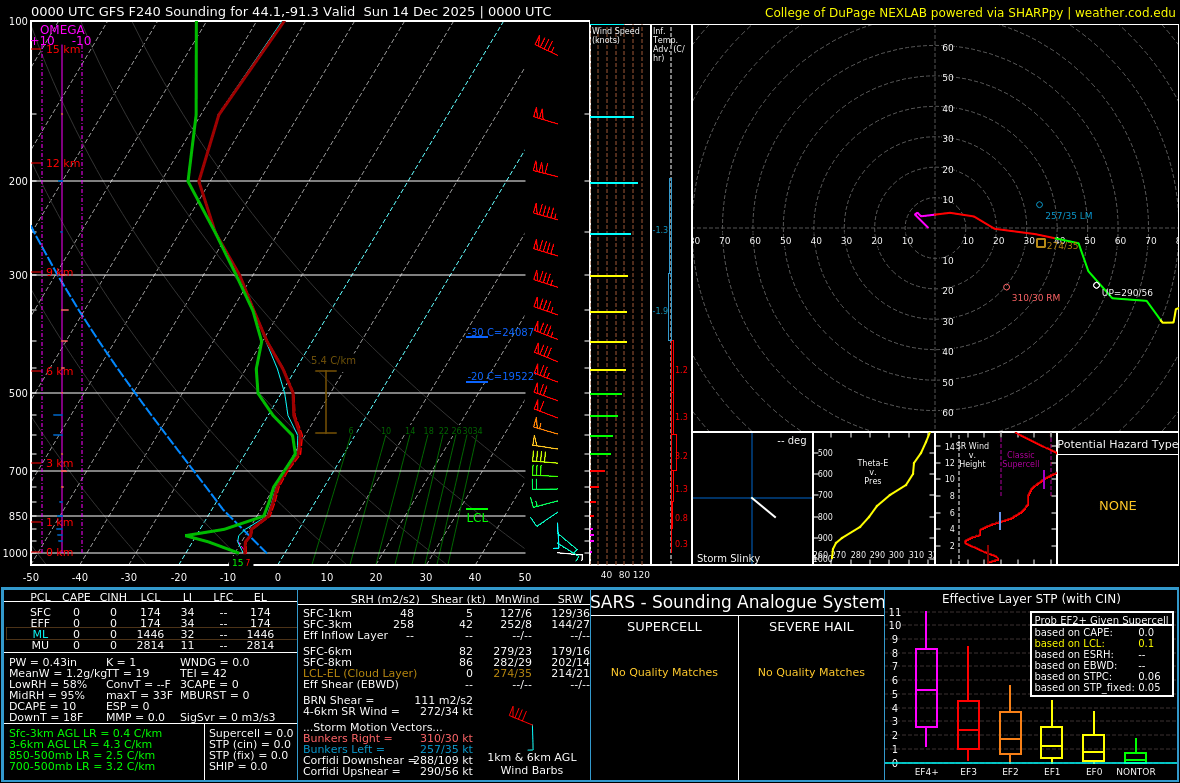This screenshot has width=1180, height=783.
Task: Select the SFC-1km kinematics row
Action: (x=446, y=614)
